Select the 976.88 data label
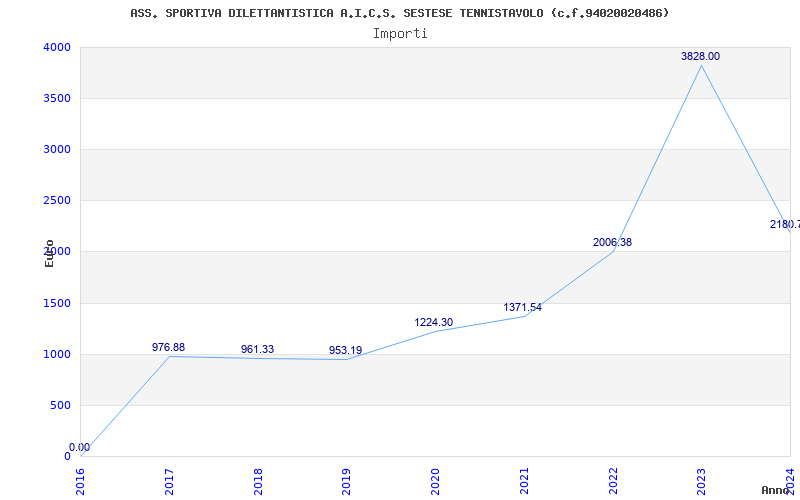 [x=168, y=347]
